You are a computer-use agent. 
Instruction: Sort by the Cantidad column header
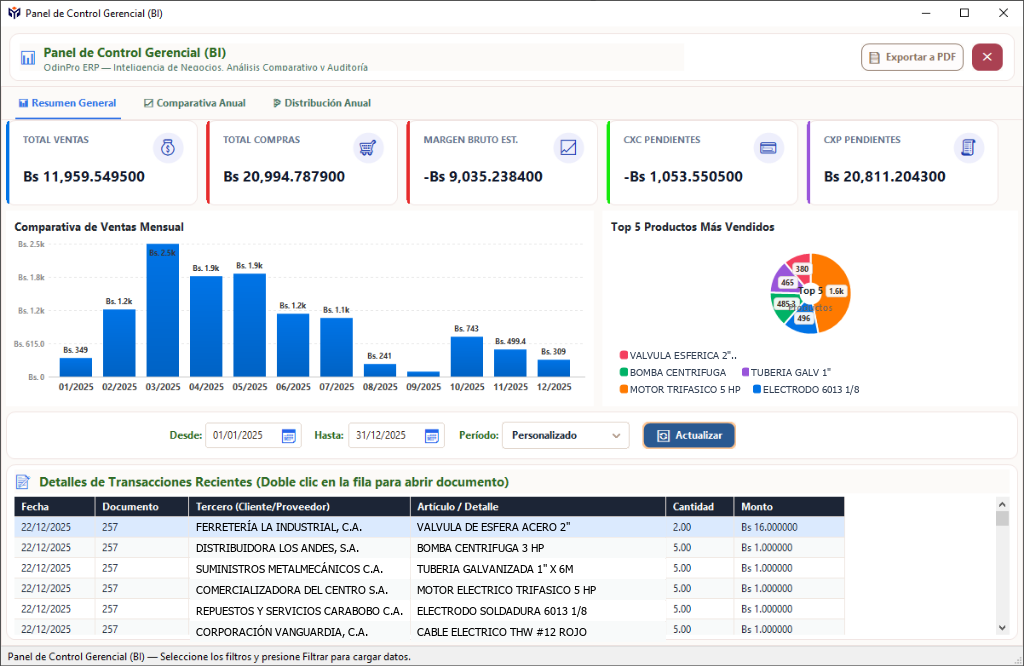tap(699, 507)
